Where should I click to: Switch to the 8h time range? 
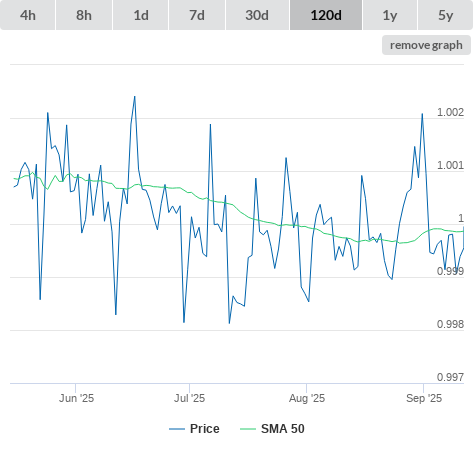84,15
